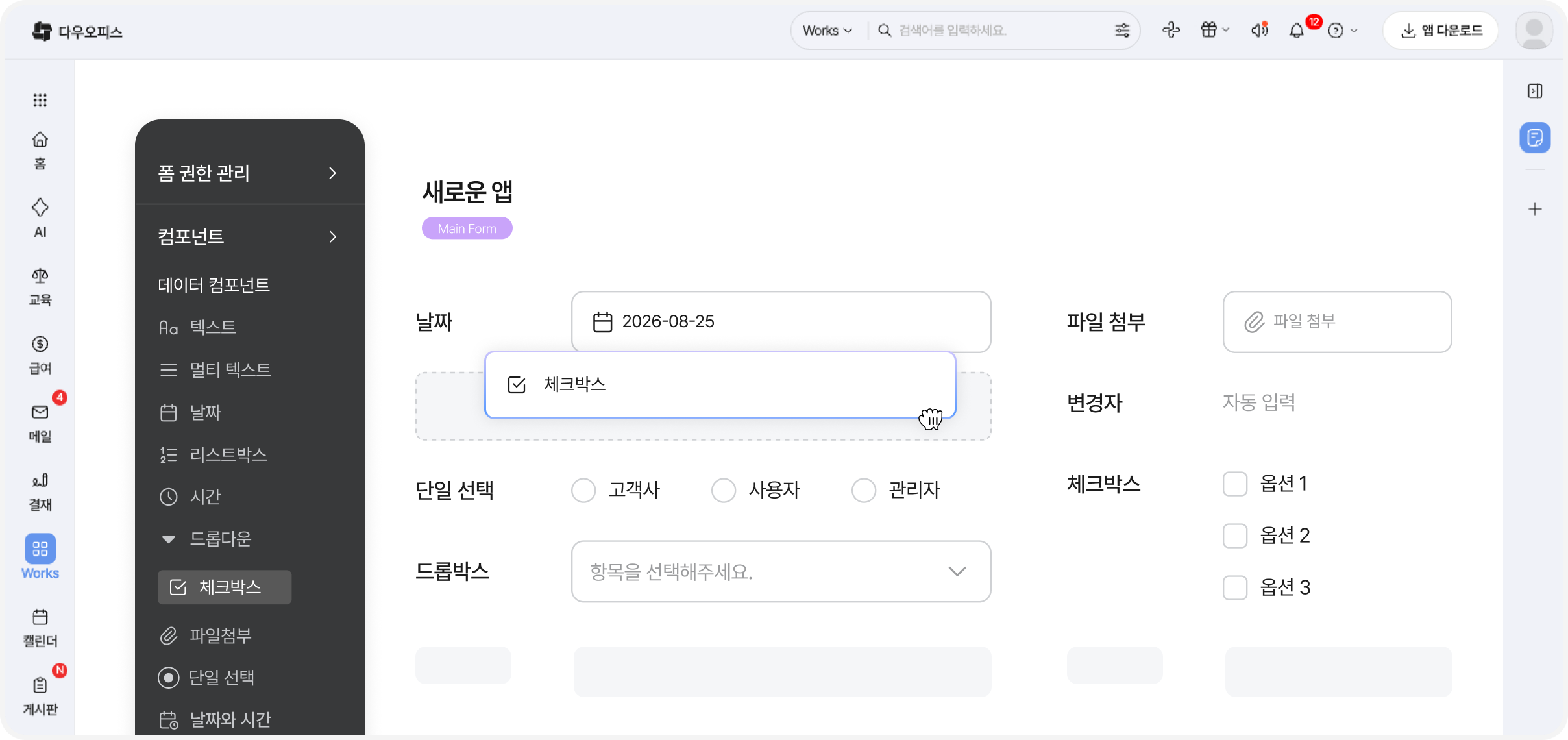Select 드롭다운 component in panel
The height and width of the screenshot is (740, 1568).
(205, 539)
